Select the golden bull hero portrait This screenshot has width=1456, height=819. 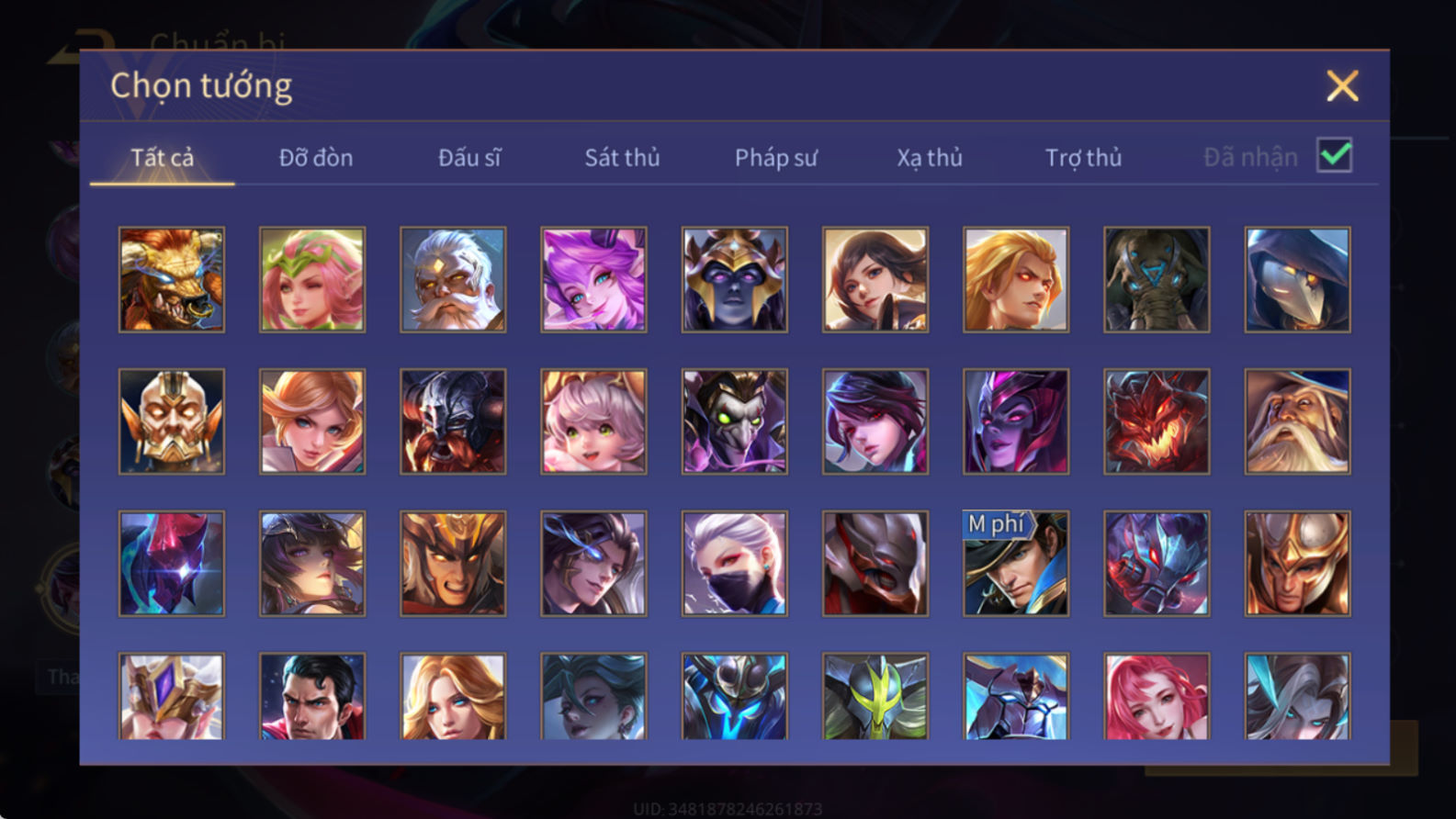tap(172, 280)
